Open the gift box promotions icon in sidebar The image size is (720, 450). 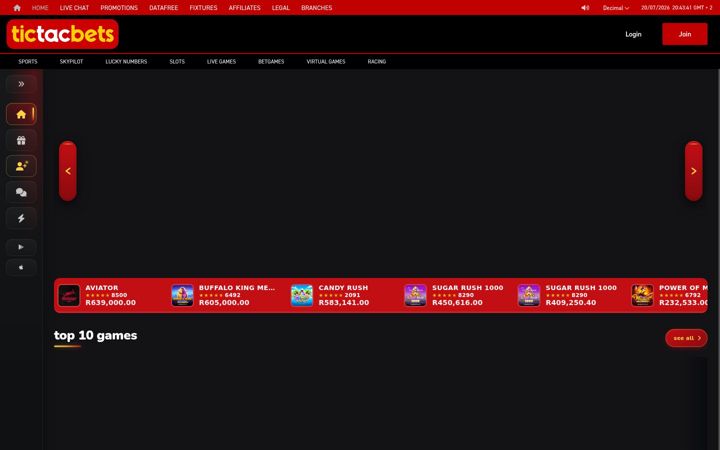click(21, 141)
